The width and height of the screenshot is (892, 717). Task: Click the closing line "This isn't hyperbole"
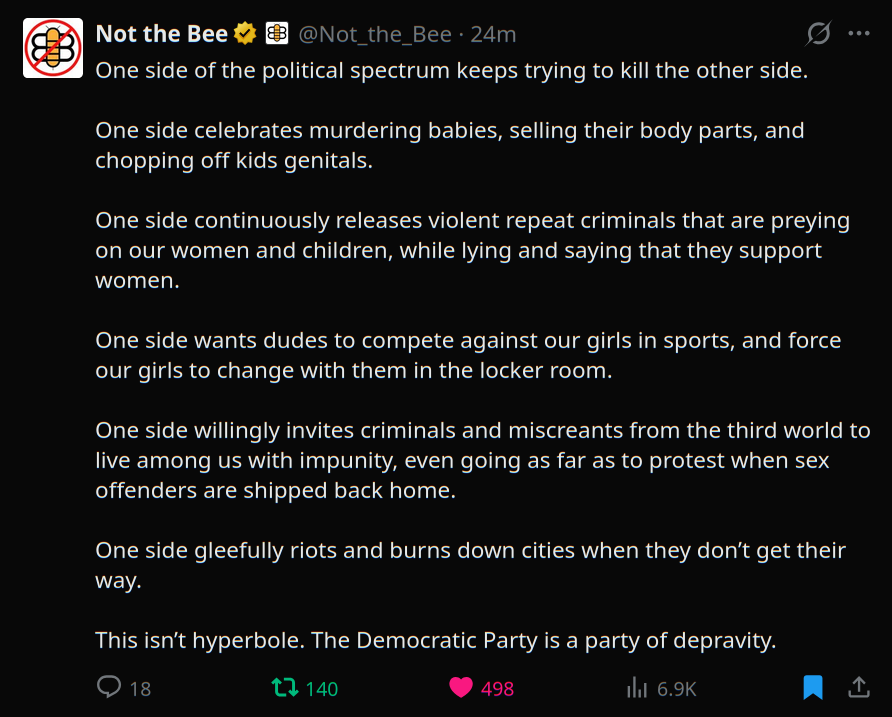click(x=435, y=640)
